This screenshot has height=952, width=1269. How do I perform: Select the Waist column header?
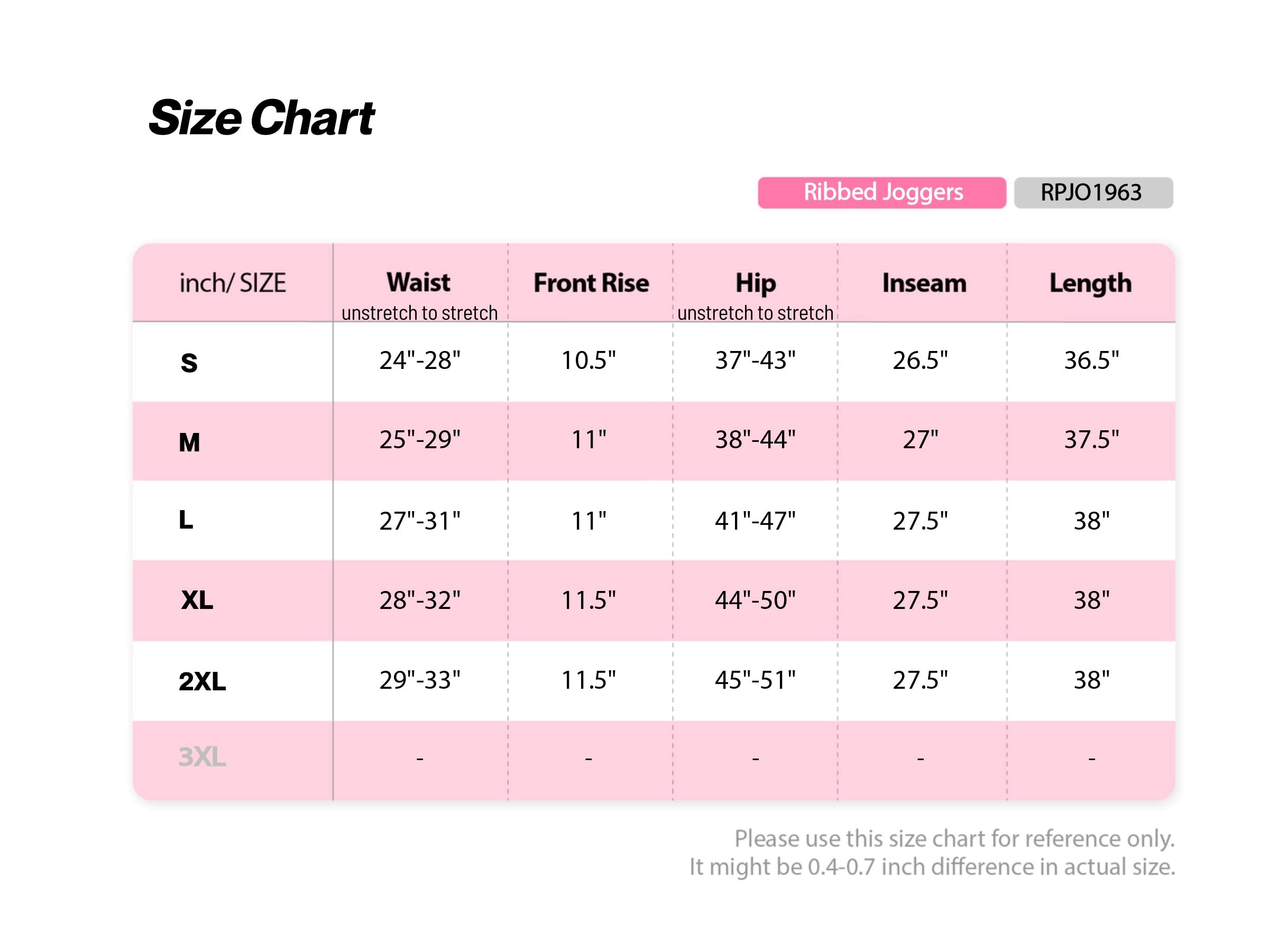click(x=419, y=282)
